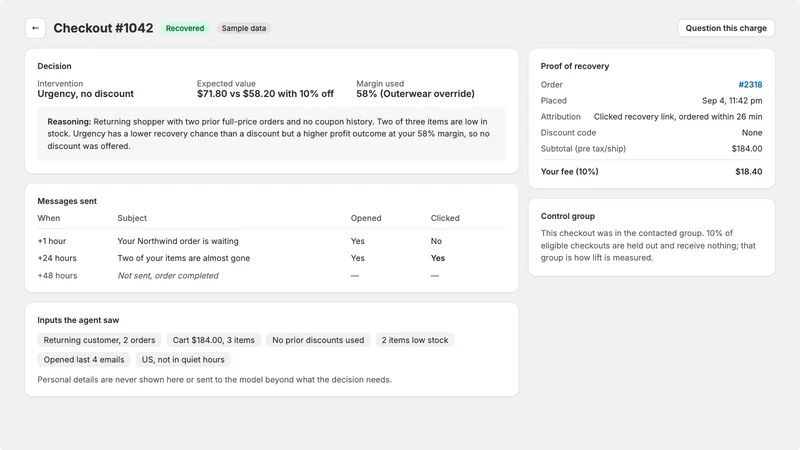
Task: Go back using the arrow button
Action: tap(35, 28)
